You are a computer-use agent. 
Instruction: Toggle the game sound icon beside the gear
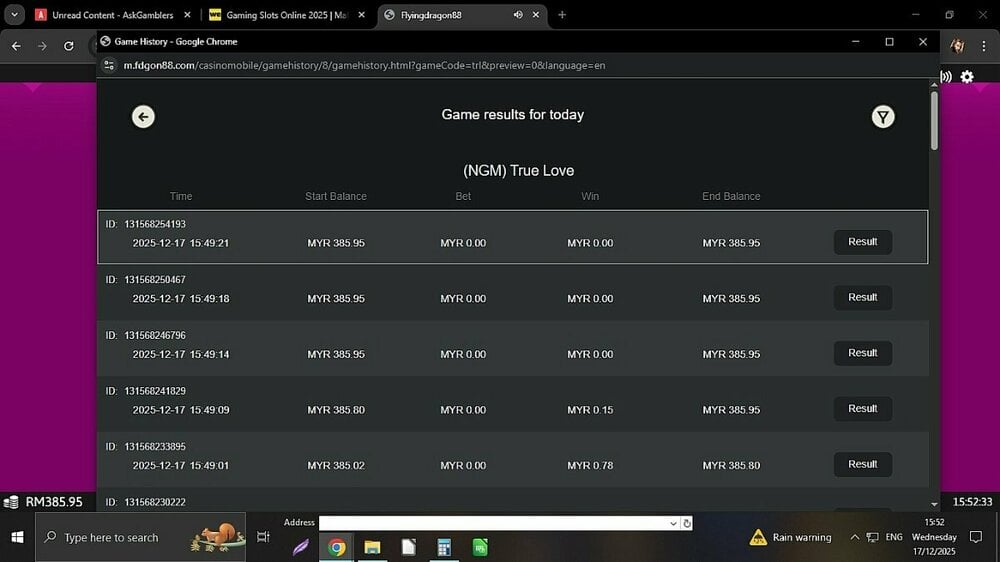click(945, 77)
